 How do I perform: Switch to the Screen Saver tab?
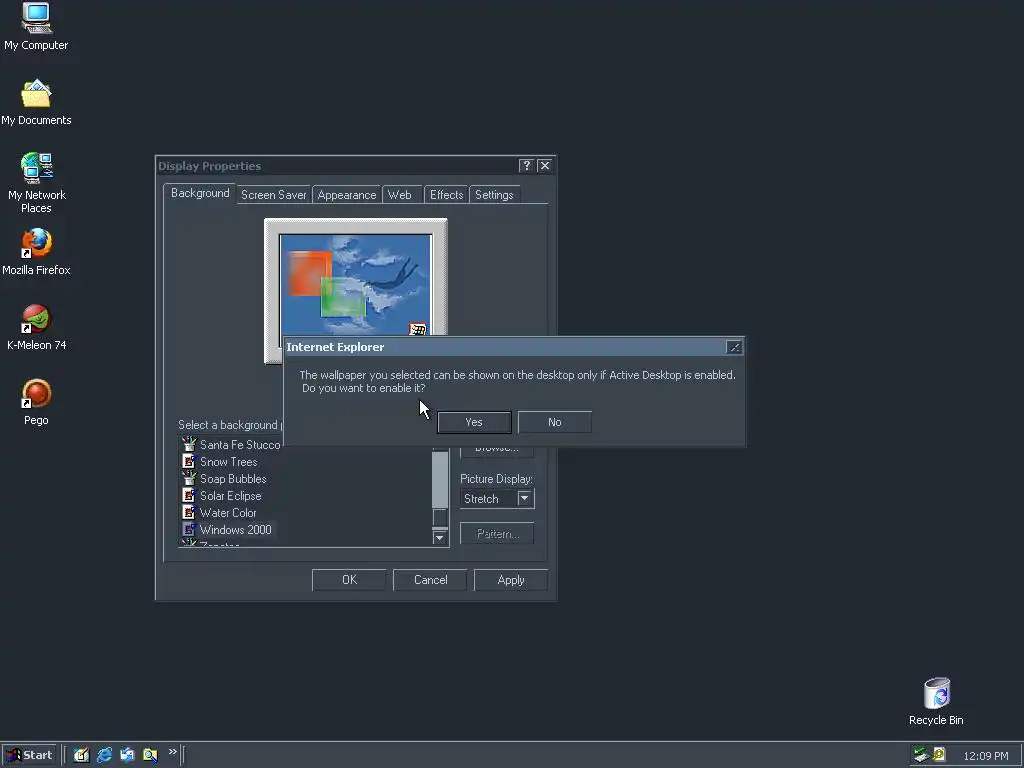(274, 195)
